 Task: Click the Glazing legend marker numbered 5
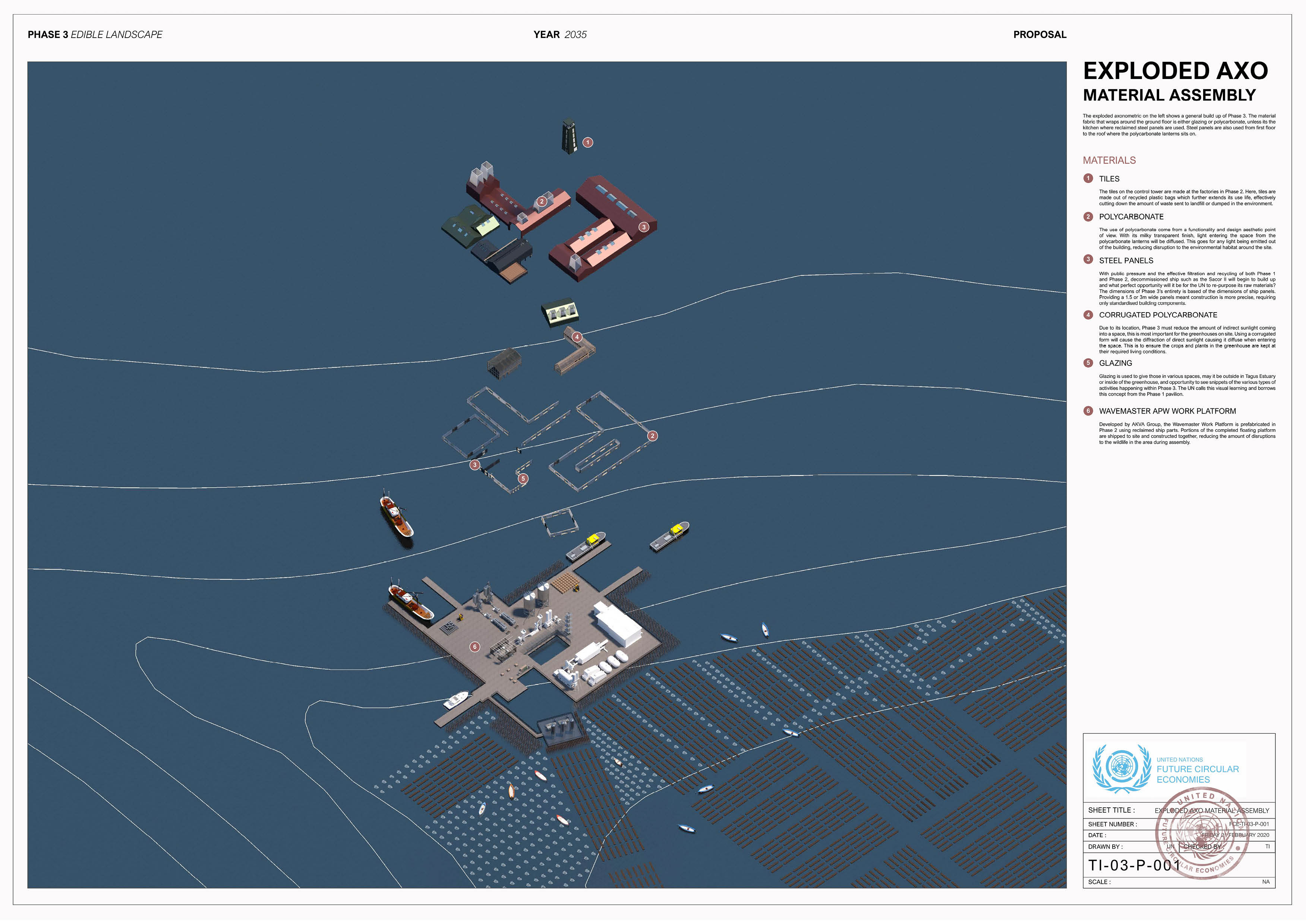point(1088,363)
